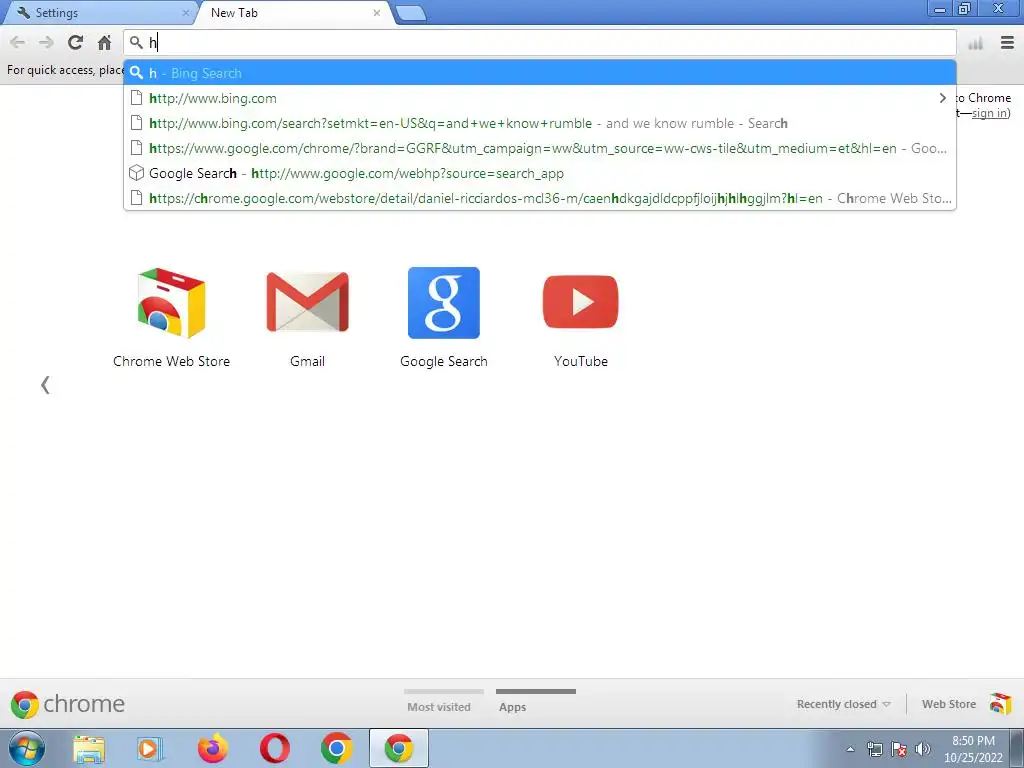Image resolution: width=1024 pixels, height=768 pixels.
Task: Click the sign in link
Action: click(x=989, y=113)
